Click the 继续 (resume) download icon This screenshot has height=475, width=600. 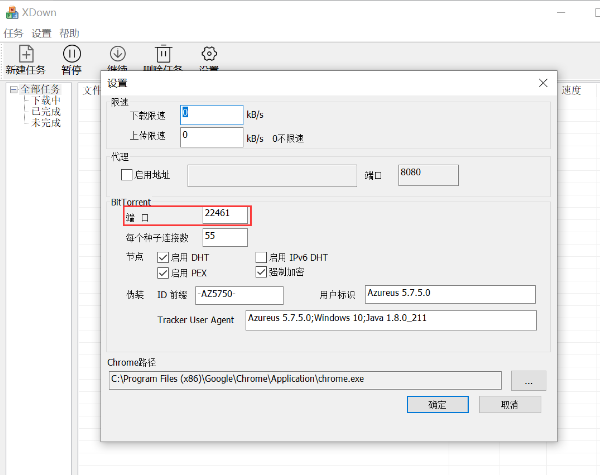[117, 54]
